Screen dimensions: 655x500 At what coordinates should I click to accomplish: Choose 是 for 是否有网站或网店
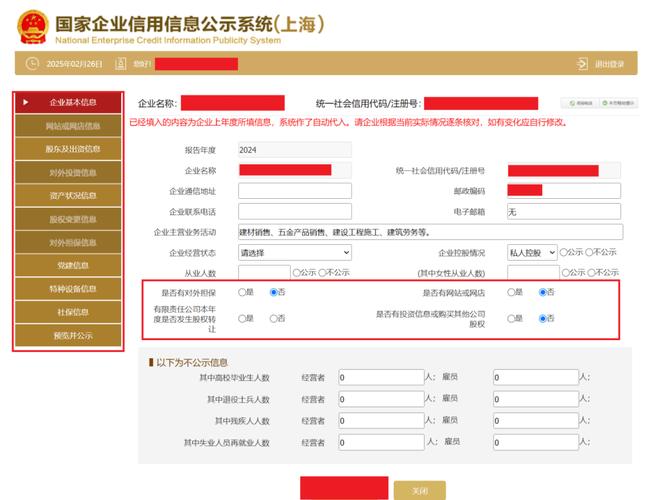tap(511, 292)
